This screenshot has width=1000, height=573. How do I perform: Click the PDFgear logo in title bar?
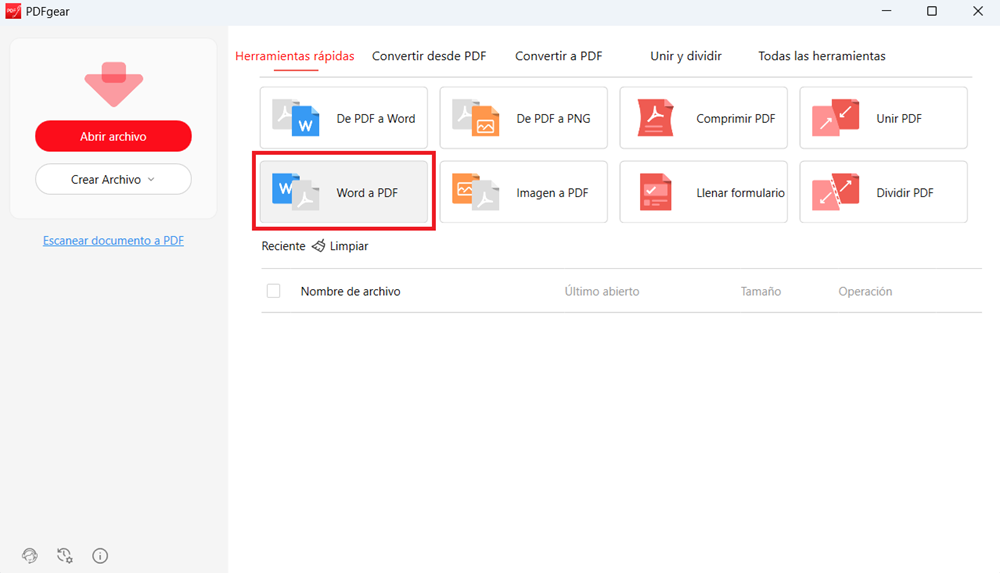13,11
